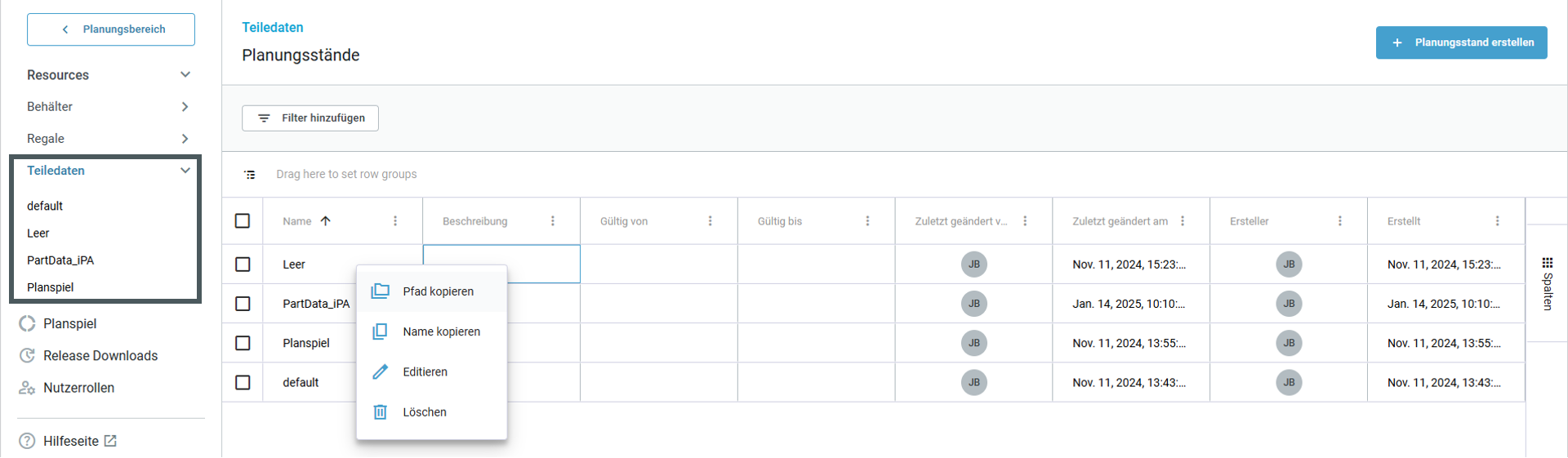Viewport: 1568px width, 458px height.
Task: Click 'Nov. 11, 2024, 13:43' in Zuletzt geändert am column
Action: click(1129, 382)
